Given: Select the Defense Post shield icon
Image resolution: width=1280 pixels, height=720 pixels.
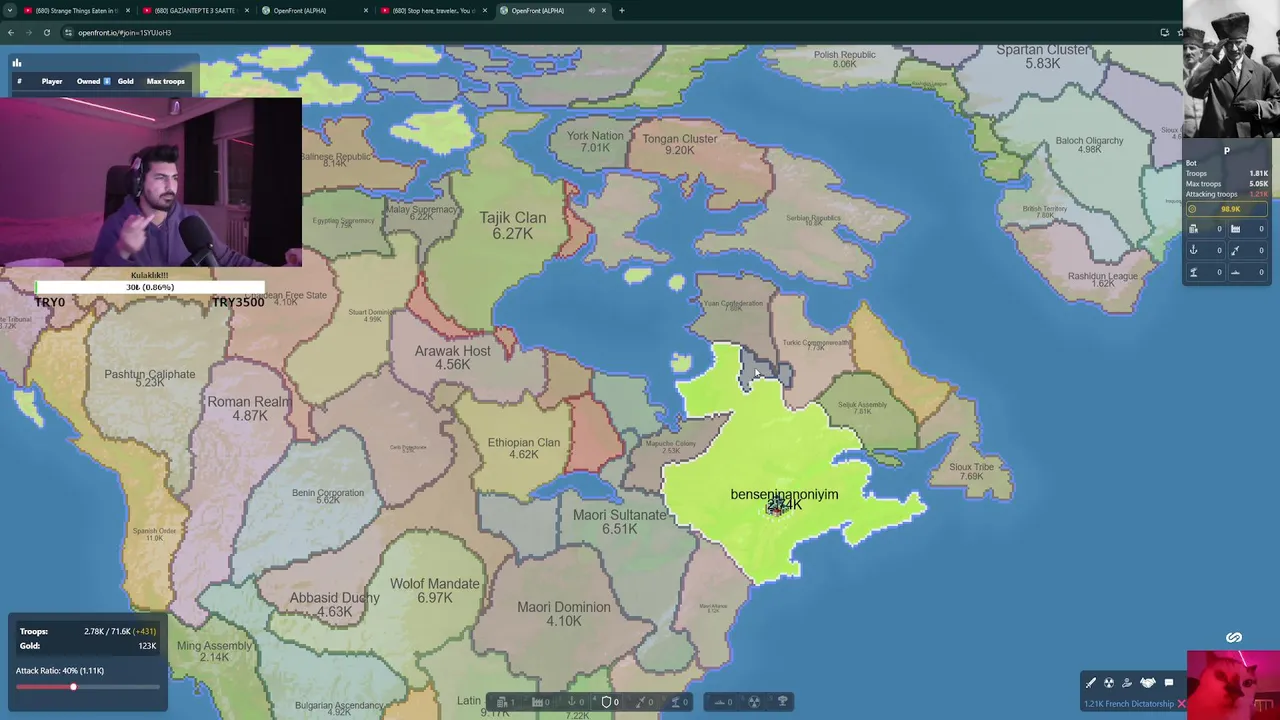Looking at the screenshot, I should pos(606,702).
